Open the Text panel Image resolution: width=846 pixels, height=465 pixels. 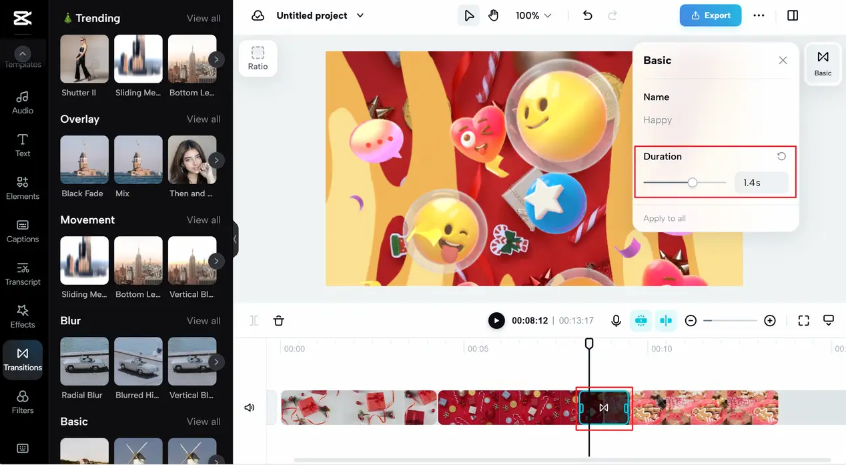point(23,145)
